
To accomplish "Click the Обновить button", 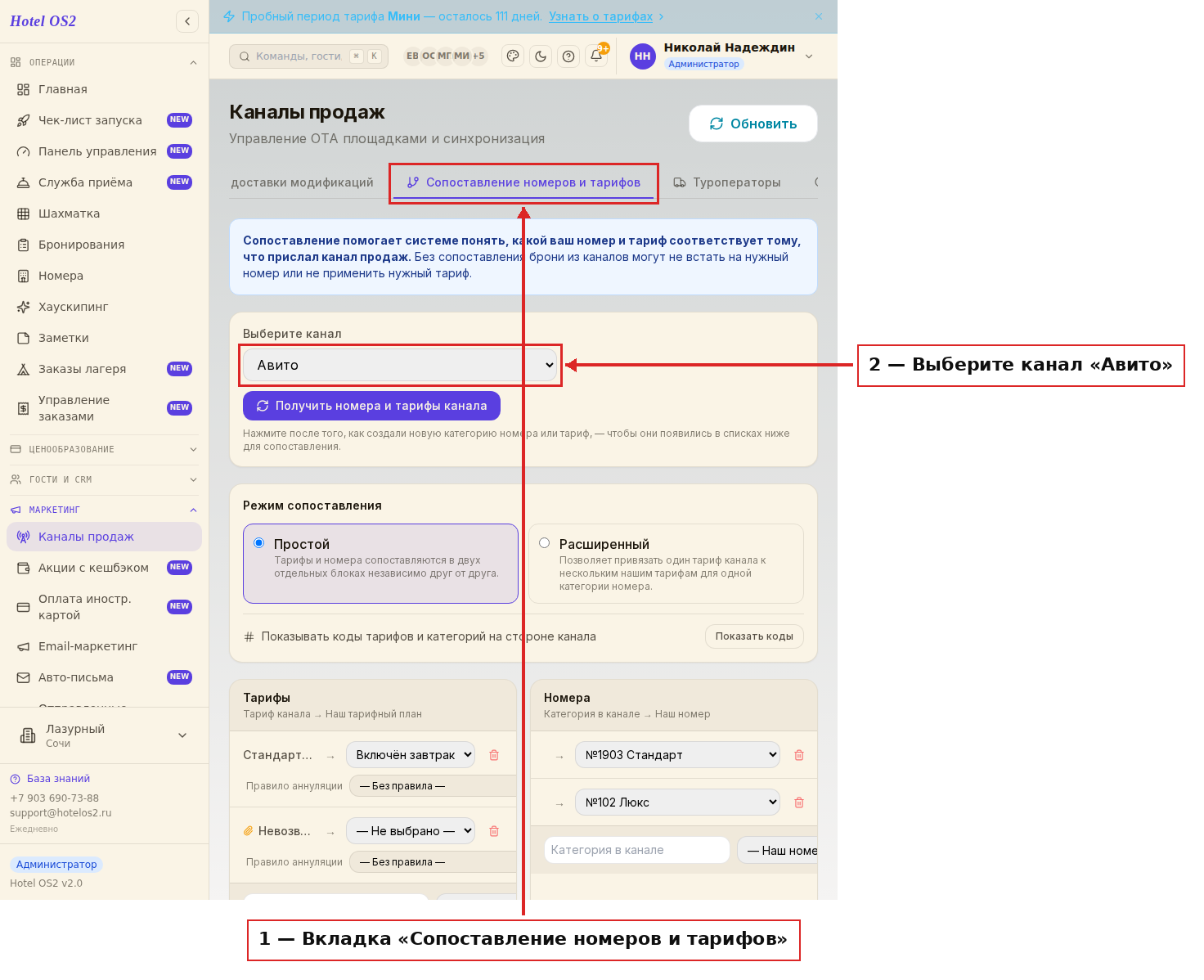I will [x=753, y=124].
